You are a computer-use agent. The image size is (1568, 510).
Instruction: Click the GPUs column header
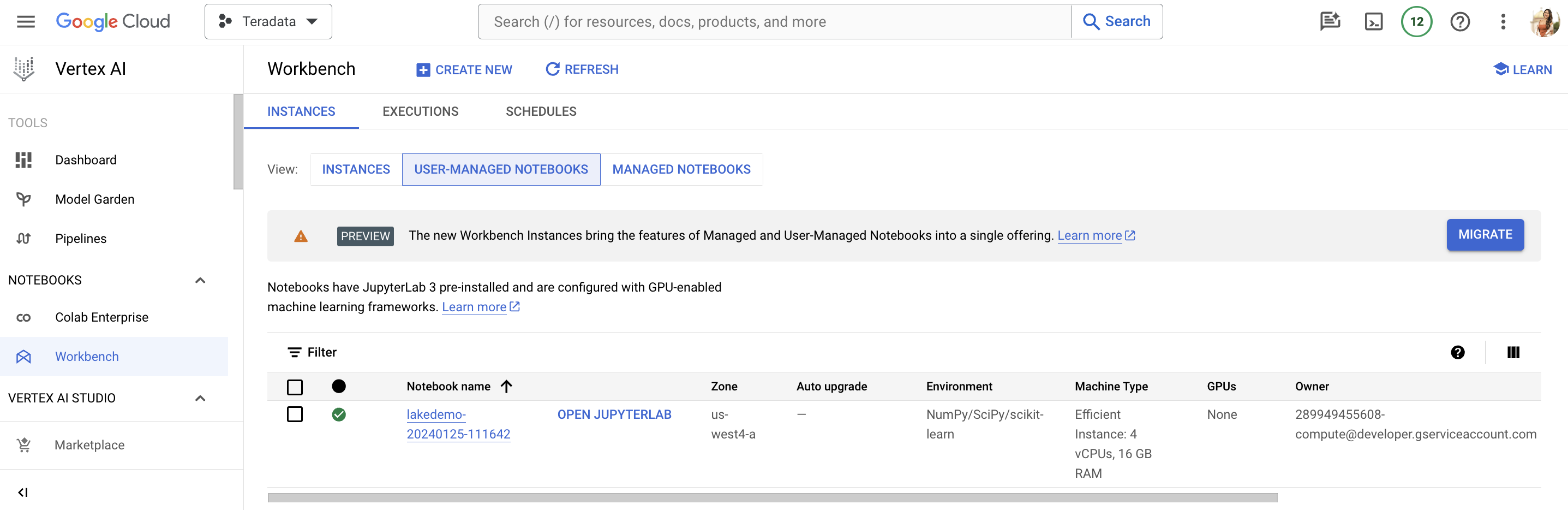pos(1221,386)
